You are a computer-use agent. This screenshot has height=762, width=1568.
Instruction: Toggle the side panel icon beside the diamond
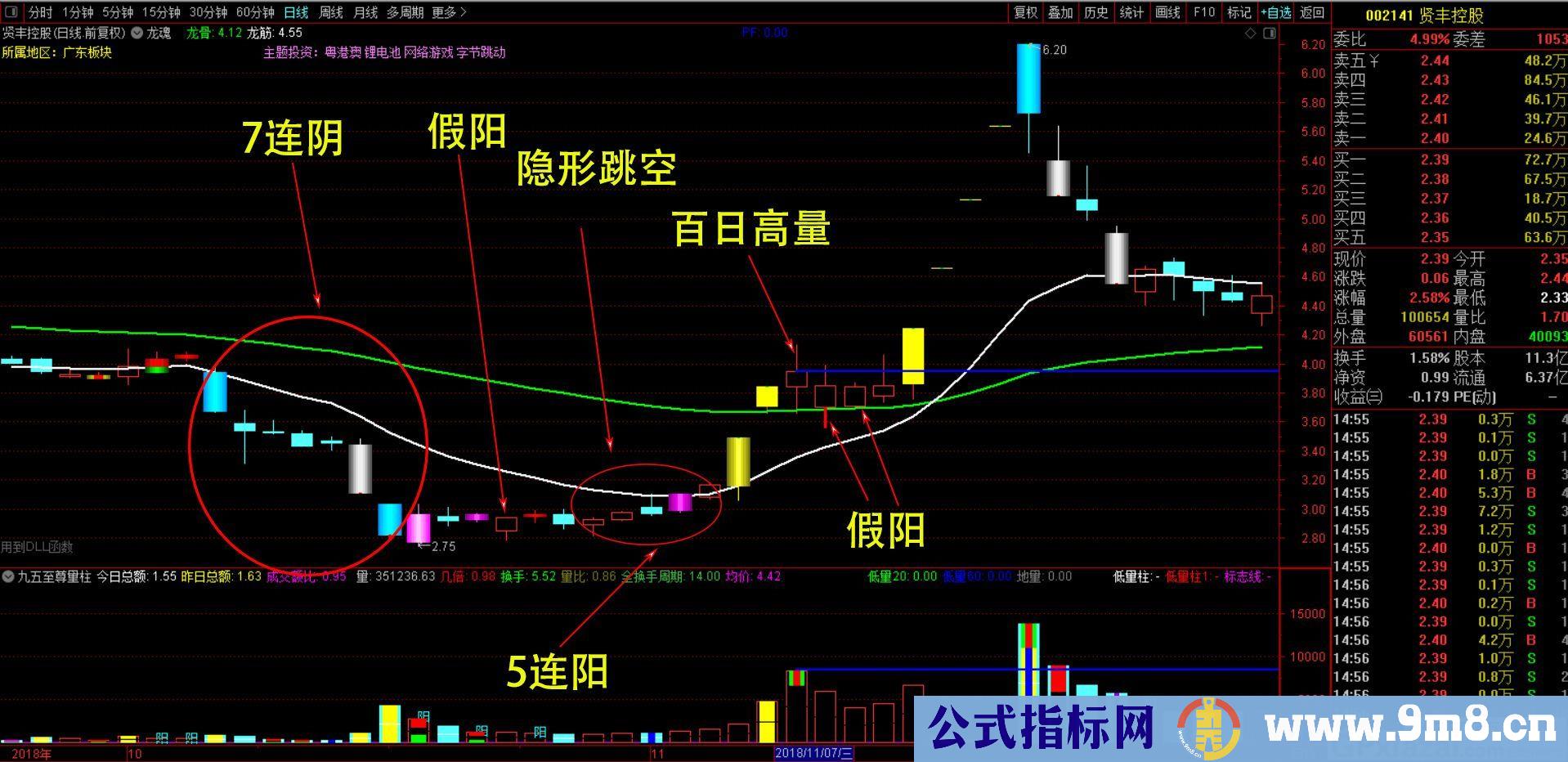tap(1269, 34)
